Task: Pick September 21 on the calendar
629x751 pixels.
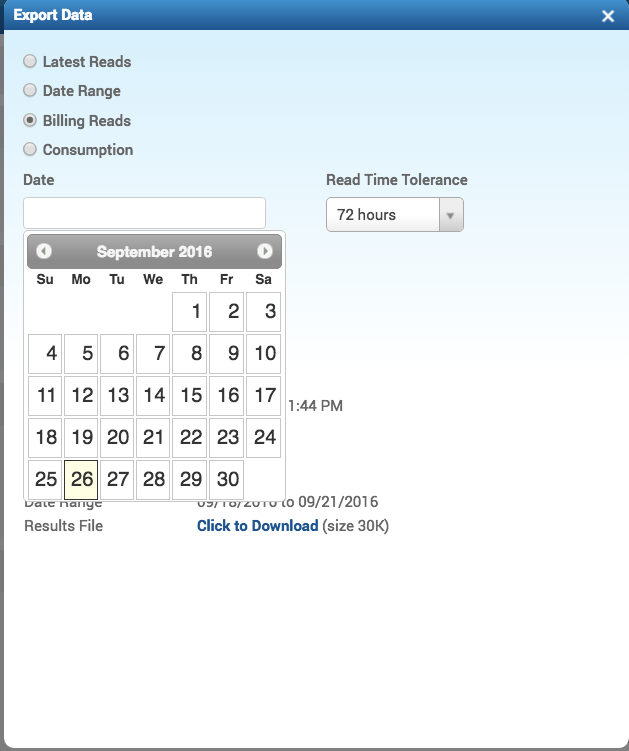Action: point(154,438)
